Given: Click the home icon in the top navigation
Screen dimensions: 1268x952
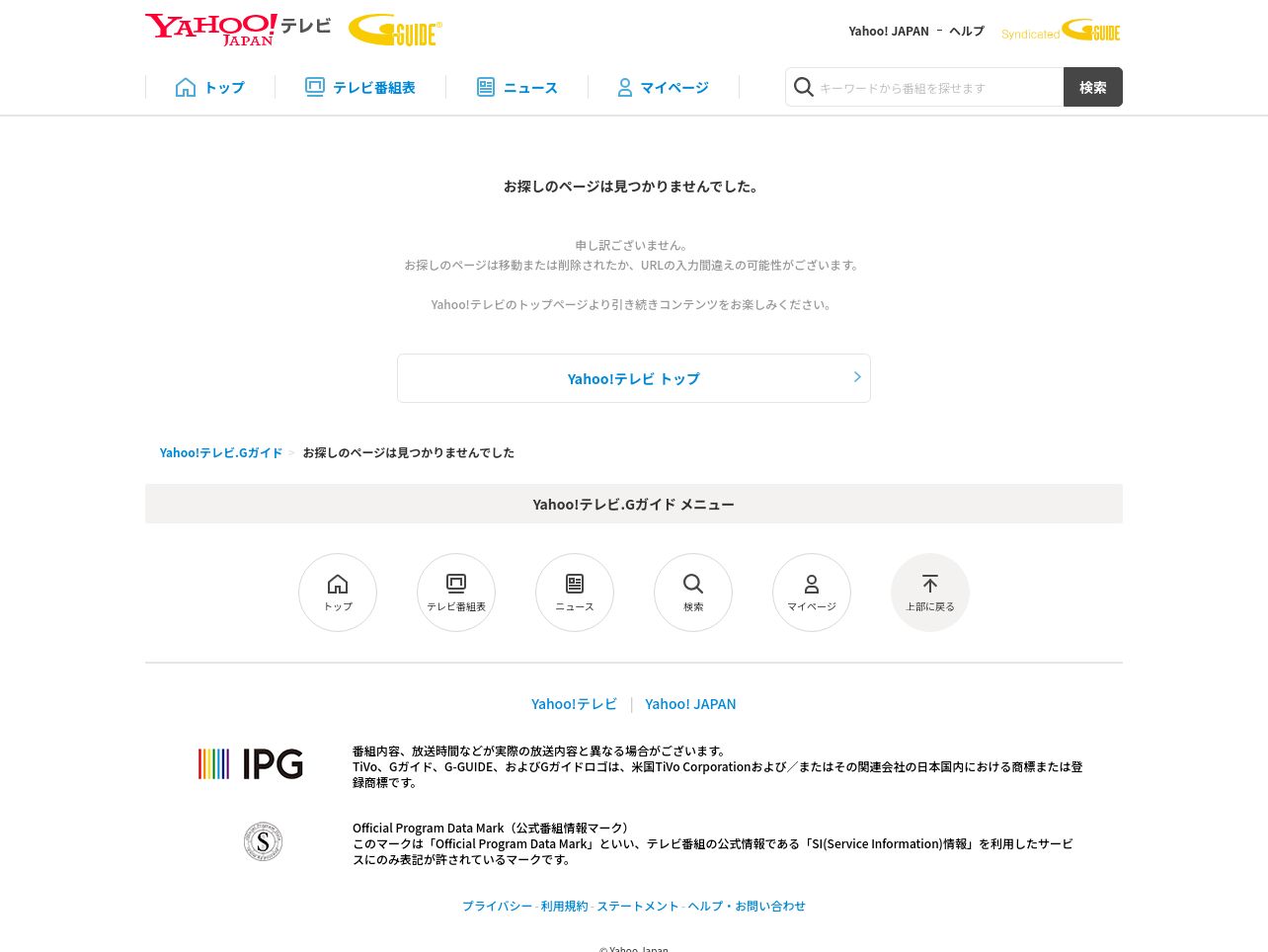Looking at the screenshot, I should point(186,87).
